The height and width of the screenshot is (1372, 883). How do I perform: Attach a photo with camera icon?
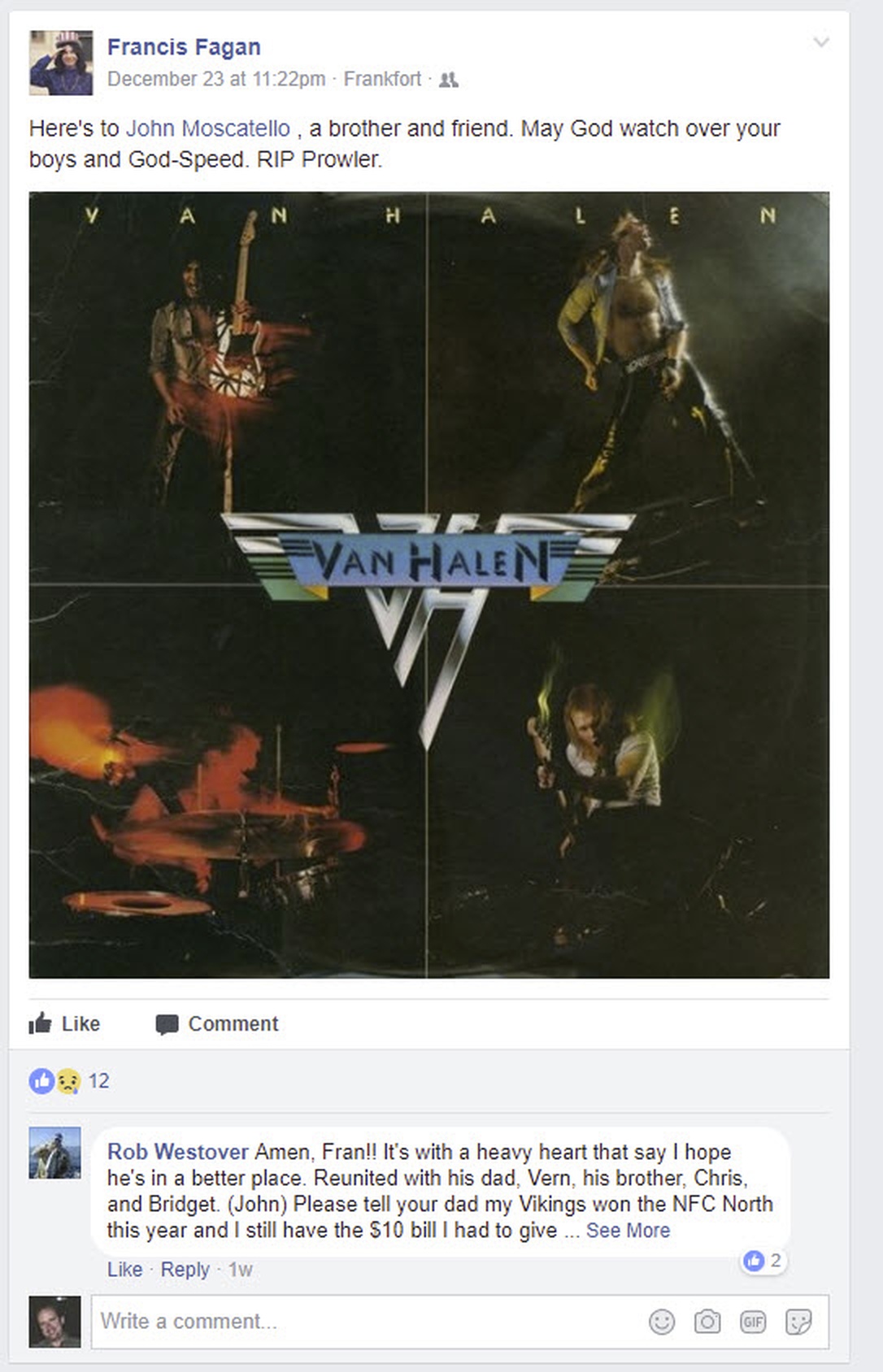[707, 1322]
